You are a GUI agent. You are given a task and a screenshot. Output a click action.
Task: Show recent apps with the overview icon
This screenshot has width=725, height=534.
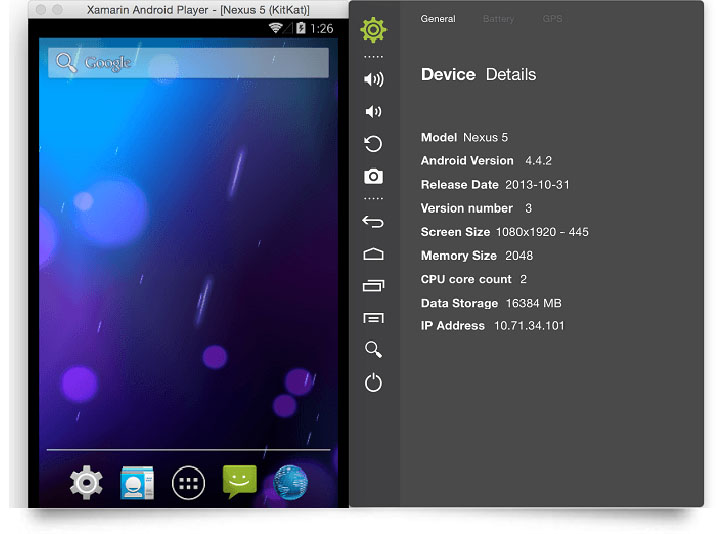point(373,286)
